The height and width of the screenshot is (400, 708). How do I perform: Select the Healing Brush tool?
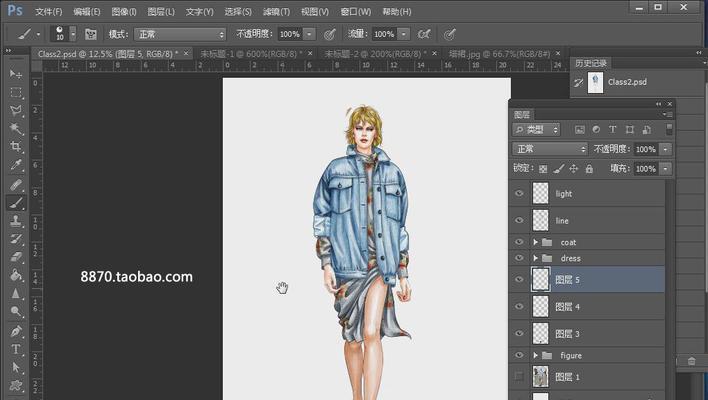(x=16, y=184)
